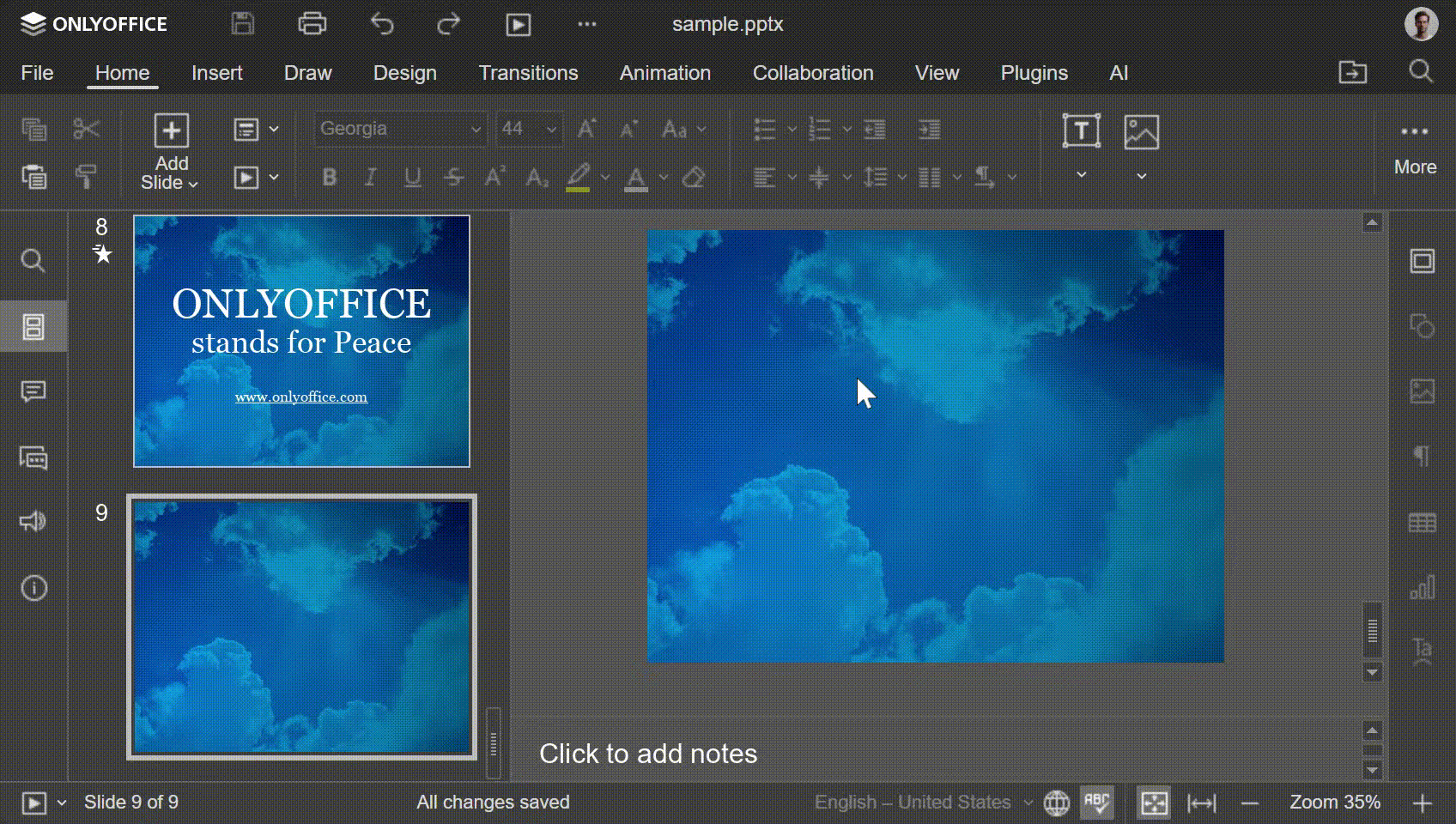Click the search icon in menu bar
Screen dimensions: 1456x824
click(1421, 72)
